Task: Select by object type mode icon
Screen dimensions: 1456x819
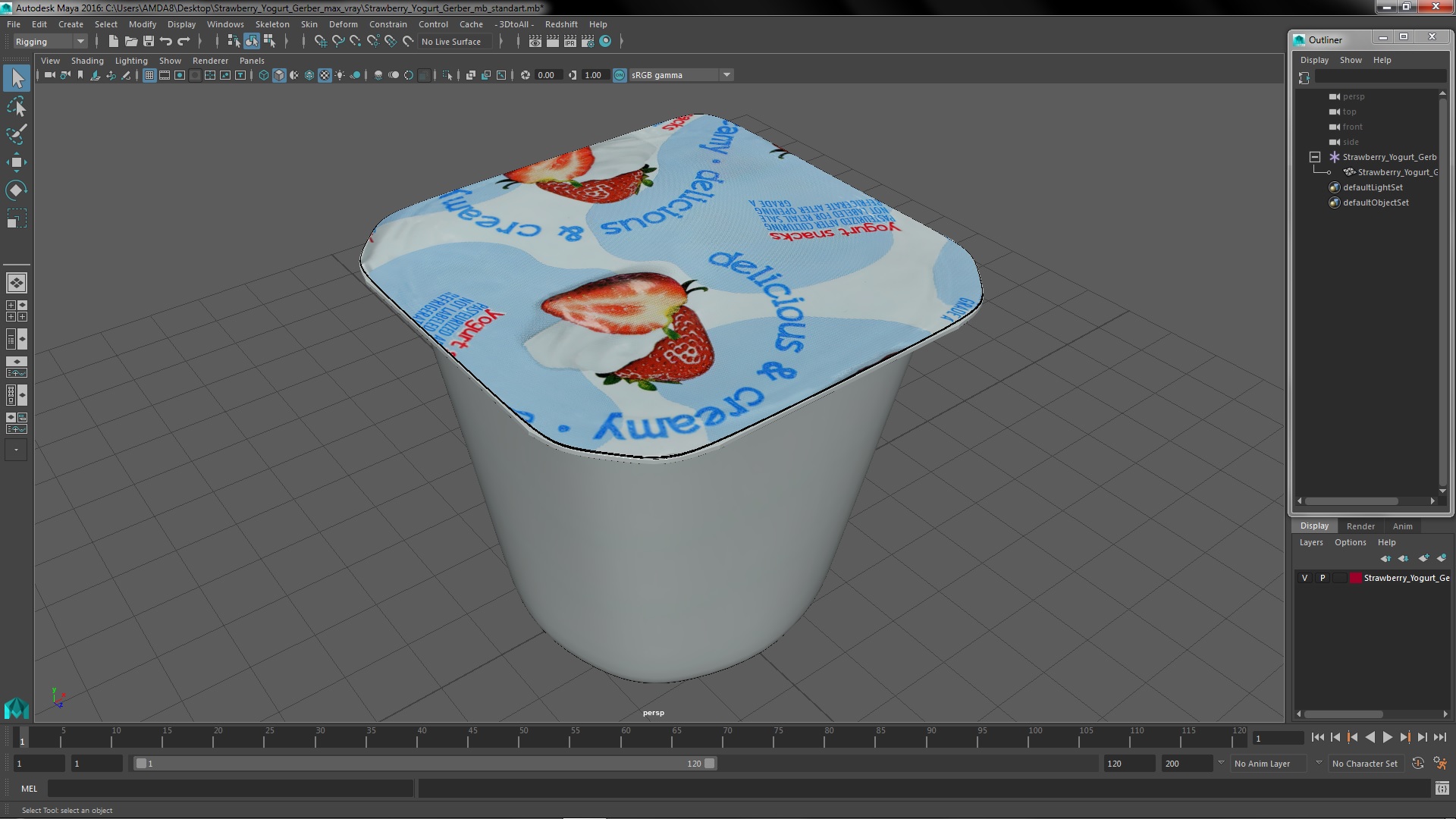Action: [252, 42]
